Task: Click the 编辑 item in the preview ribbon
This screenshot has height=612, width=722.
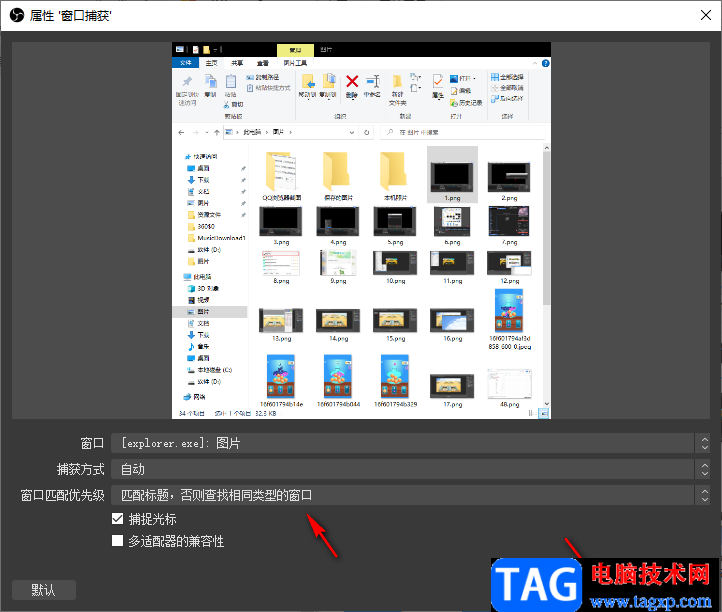Action: click(x=460, y=91)
